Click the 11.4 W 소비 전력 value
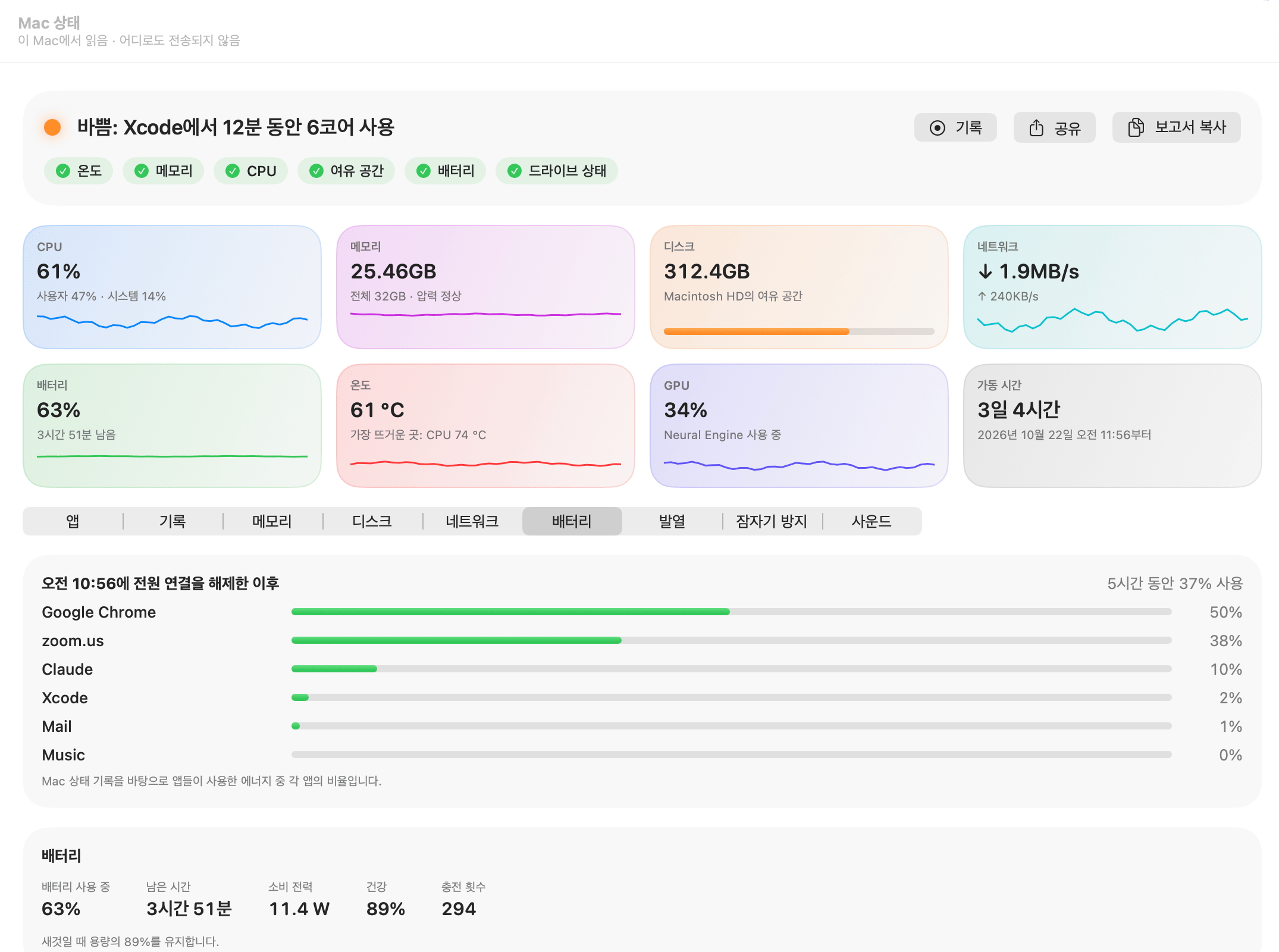Viewport: 1279px width, 952px height. click(299, 909)
